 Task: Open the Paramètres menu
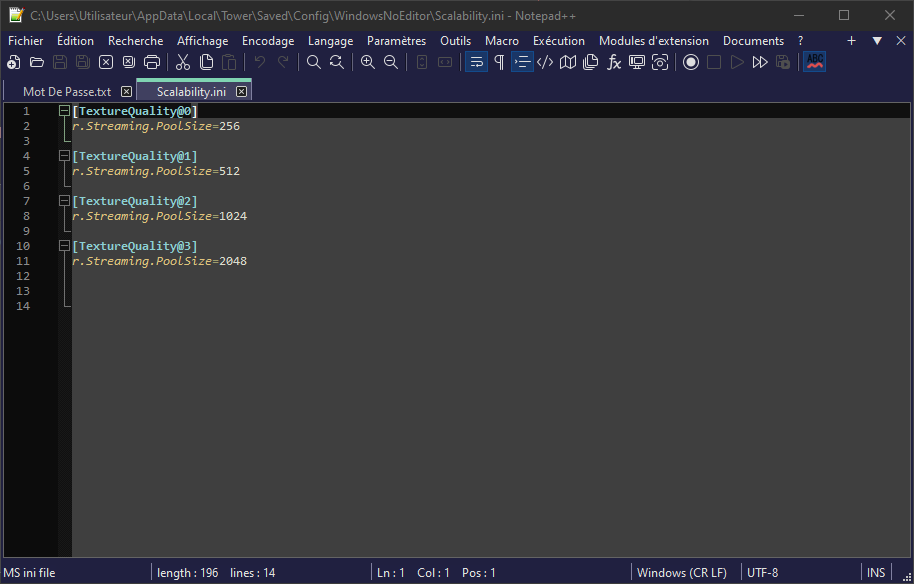pyautogui.click(x=396, y=41)
